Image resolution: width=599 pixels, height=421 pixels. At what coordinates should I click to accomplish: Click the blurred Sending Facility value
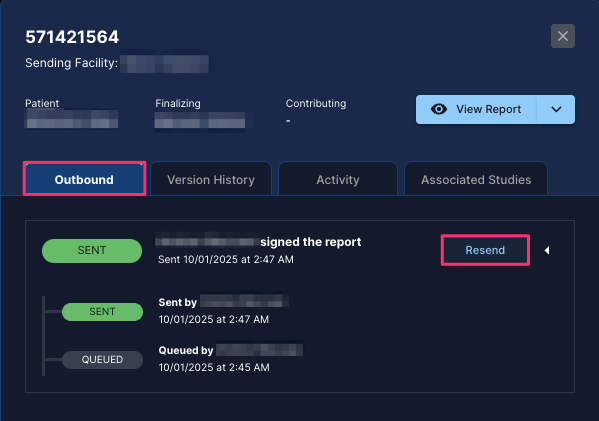coord(165,63)
